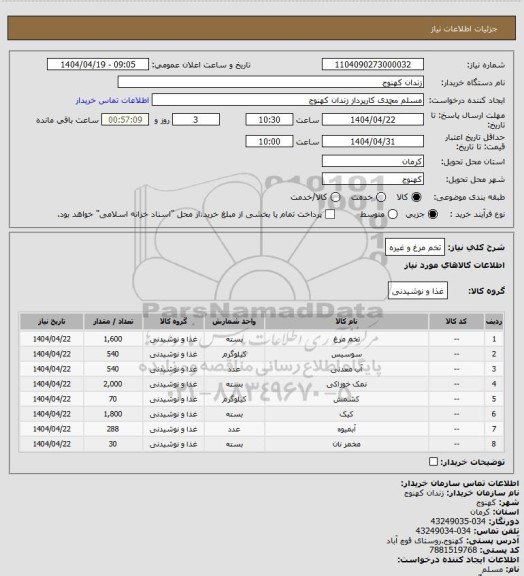Image resolution: width=524 pixels, height=576 pixels.
Task: Click the quantity 288 cell
Action: tap(113, 429)
